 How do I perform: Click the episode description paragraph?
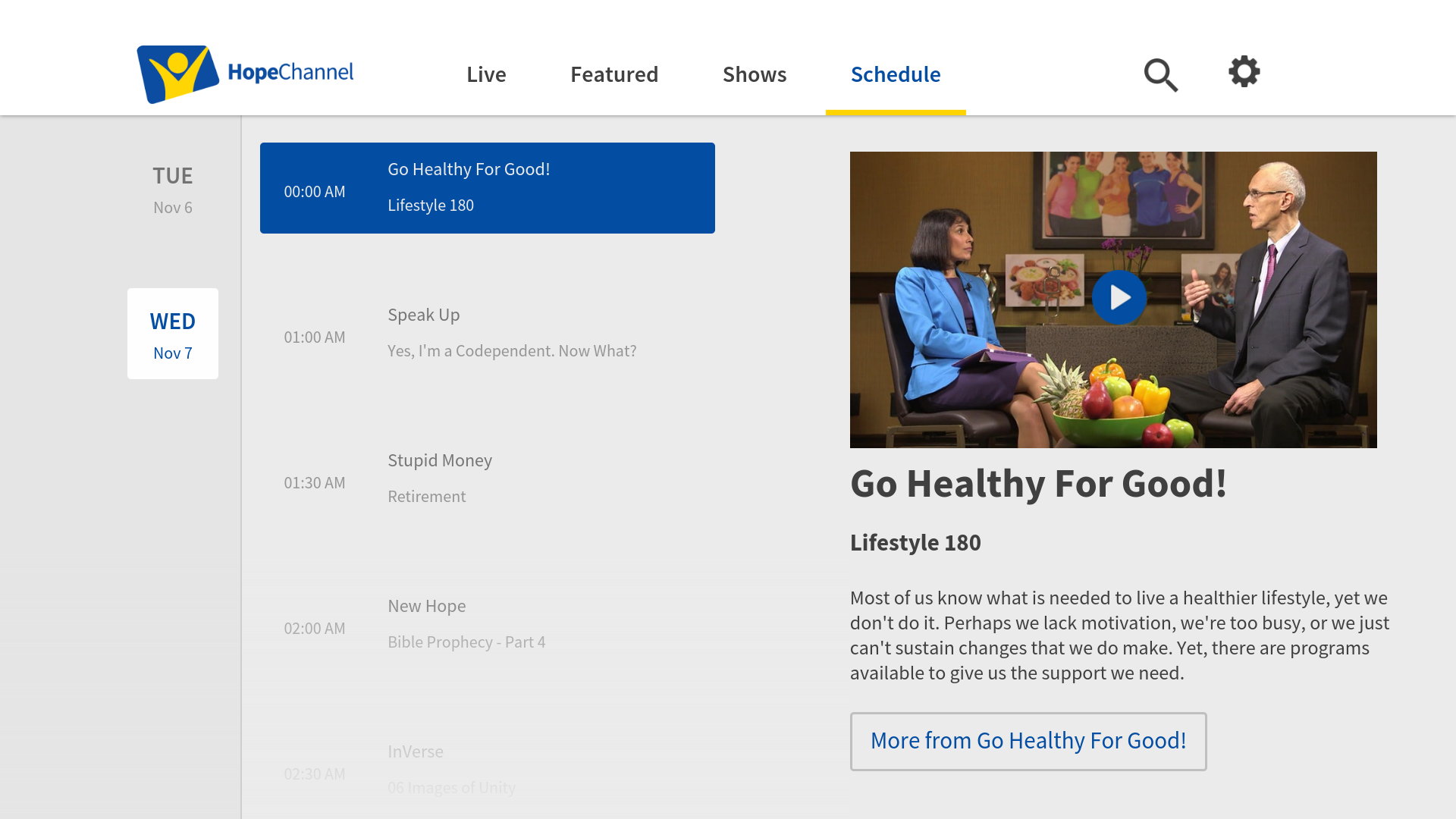tap(1119, 635)
